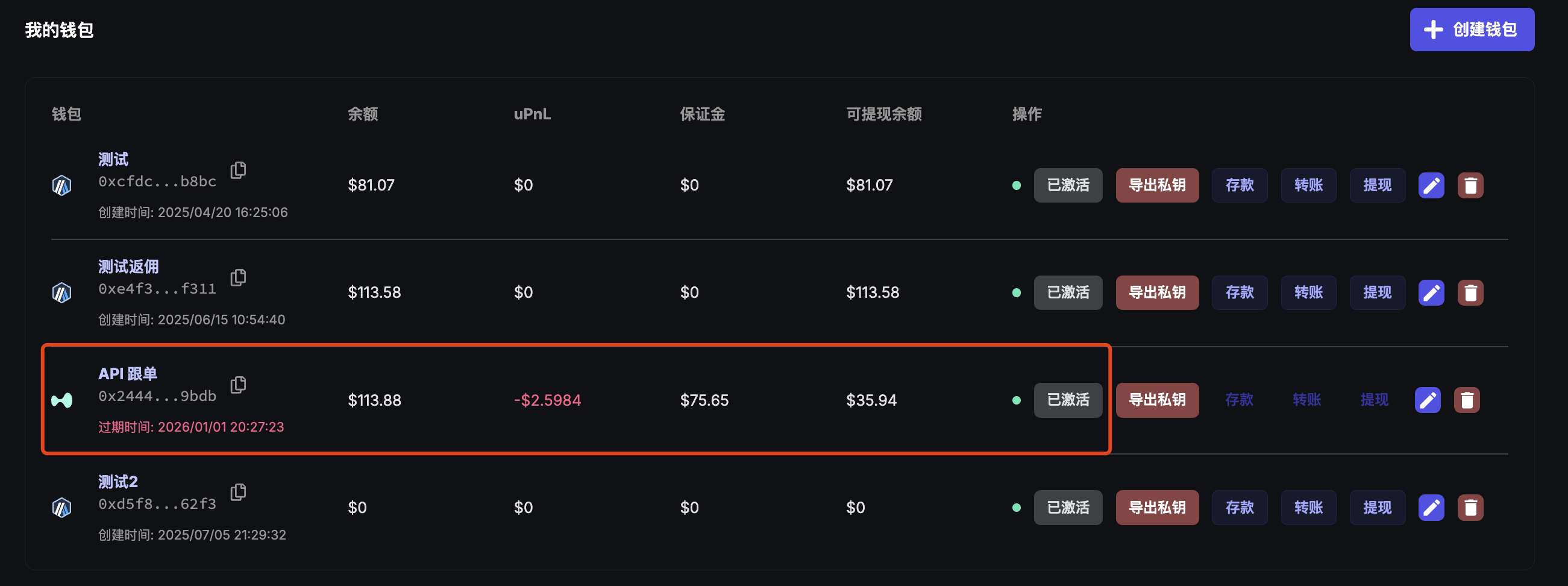Copy the 测试2 wallet address

tap(238, 492)
